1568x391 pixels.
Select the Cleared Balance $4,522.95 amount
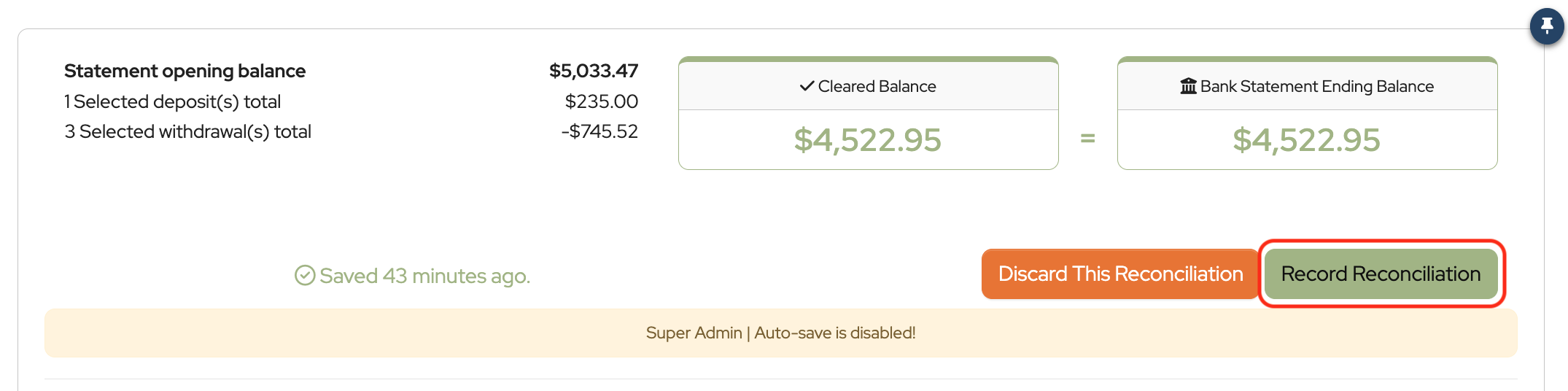coord(867,140)
